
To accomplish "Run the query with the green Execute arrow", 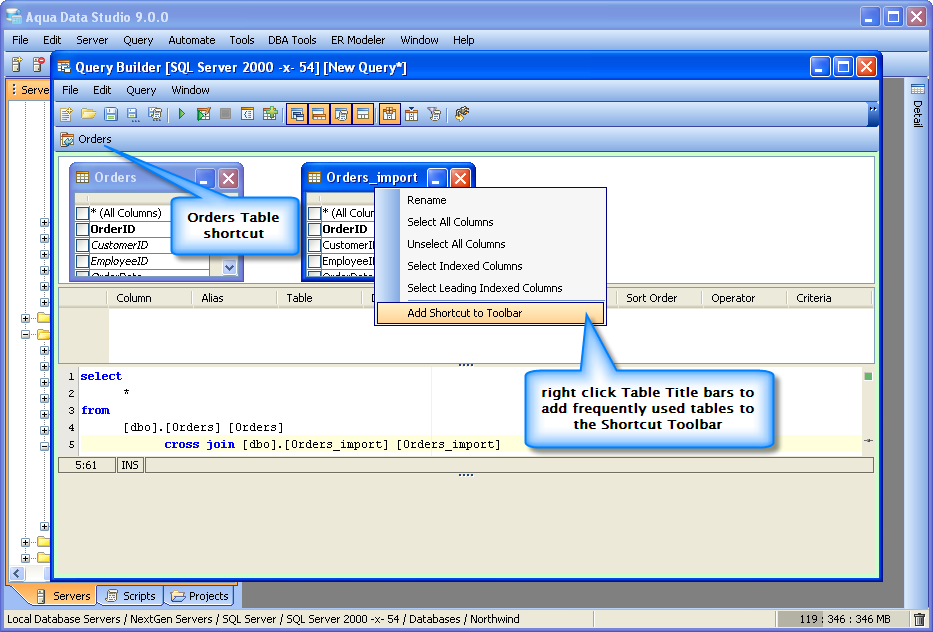I will 181,114.
